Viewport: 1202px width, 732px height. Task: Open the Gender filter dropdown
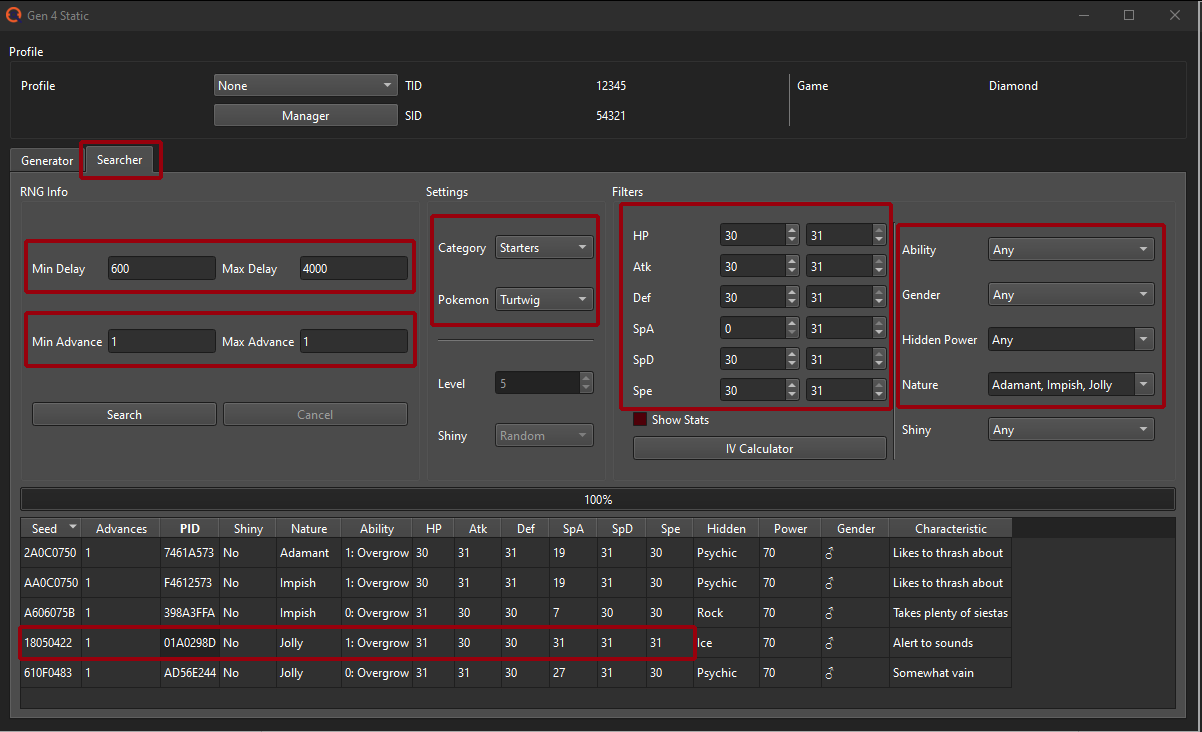click(1071, 295)
